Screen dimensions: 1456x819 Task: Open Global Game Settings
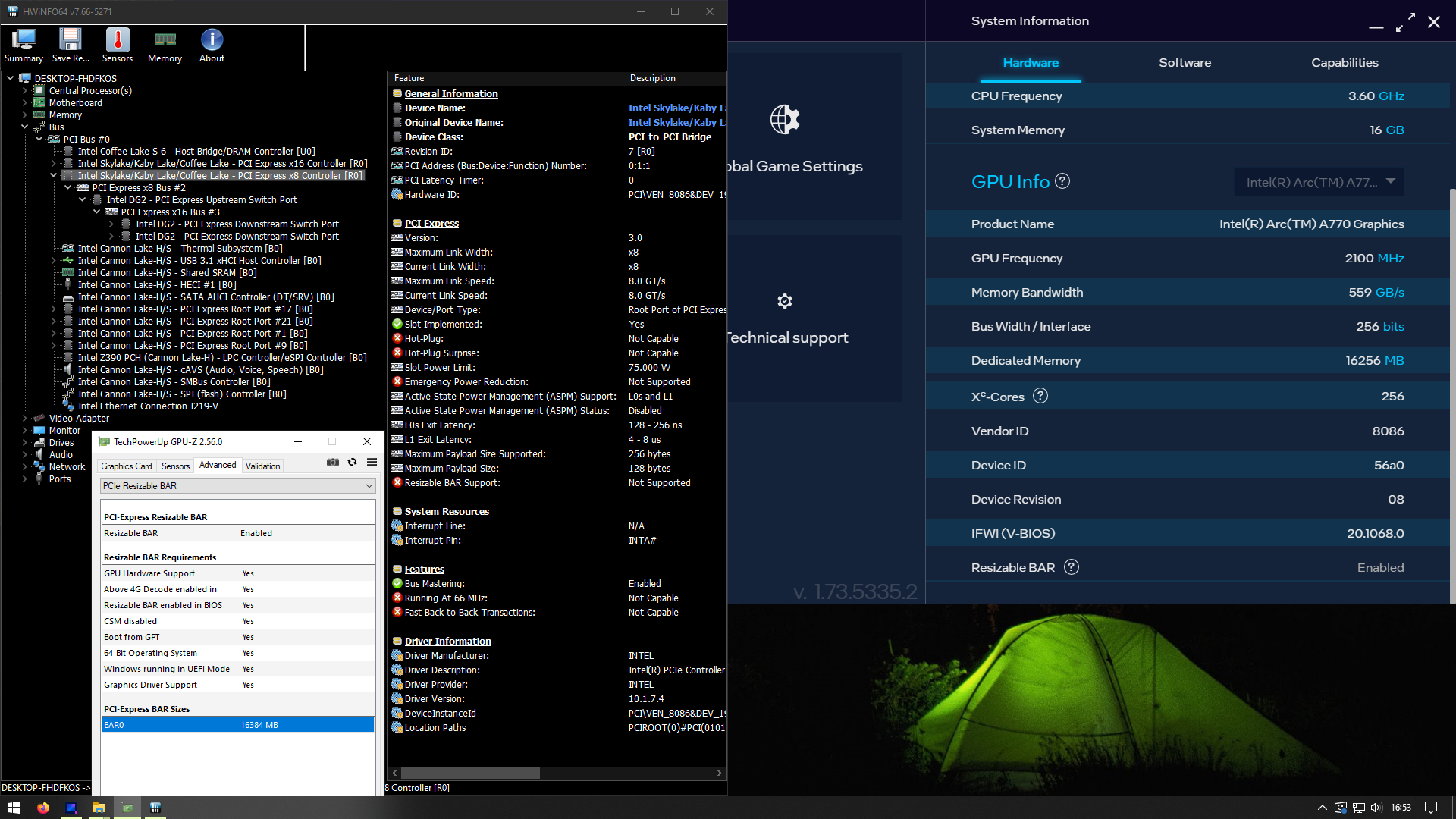[x=794, y=165]
